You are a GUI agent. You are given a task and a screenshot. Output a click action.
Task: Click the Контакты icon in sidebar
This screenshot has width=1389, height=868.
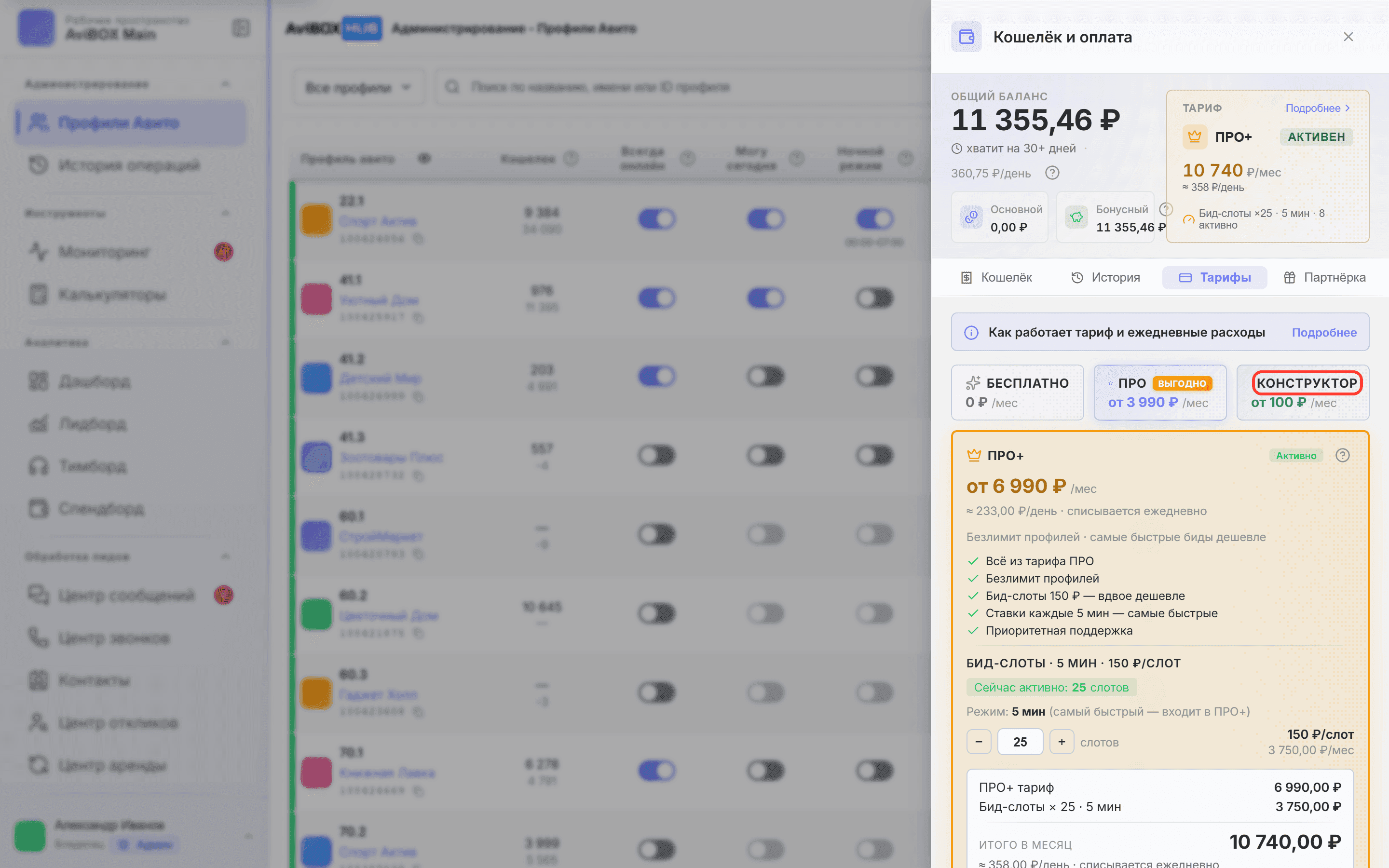click(x=39, y=680)
